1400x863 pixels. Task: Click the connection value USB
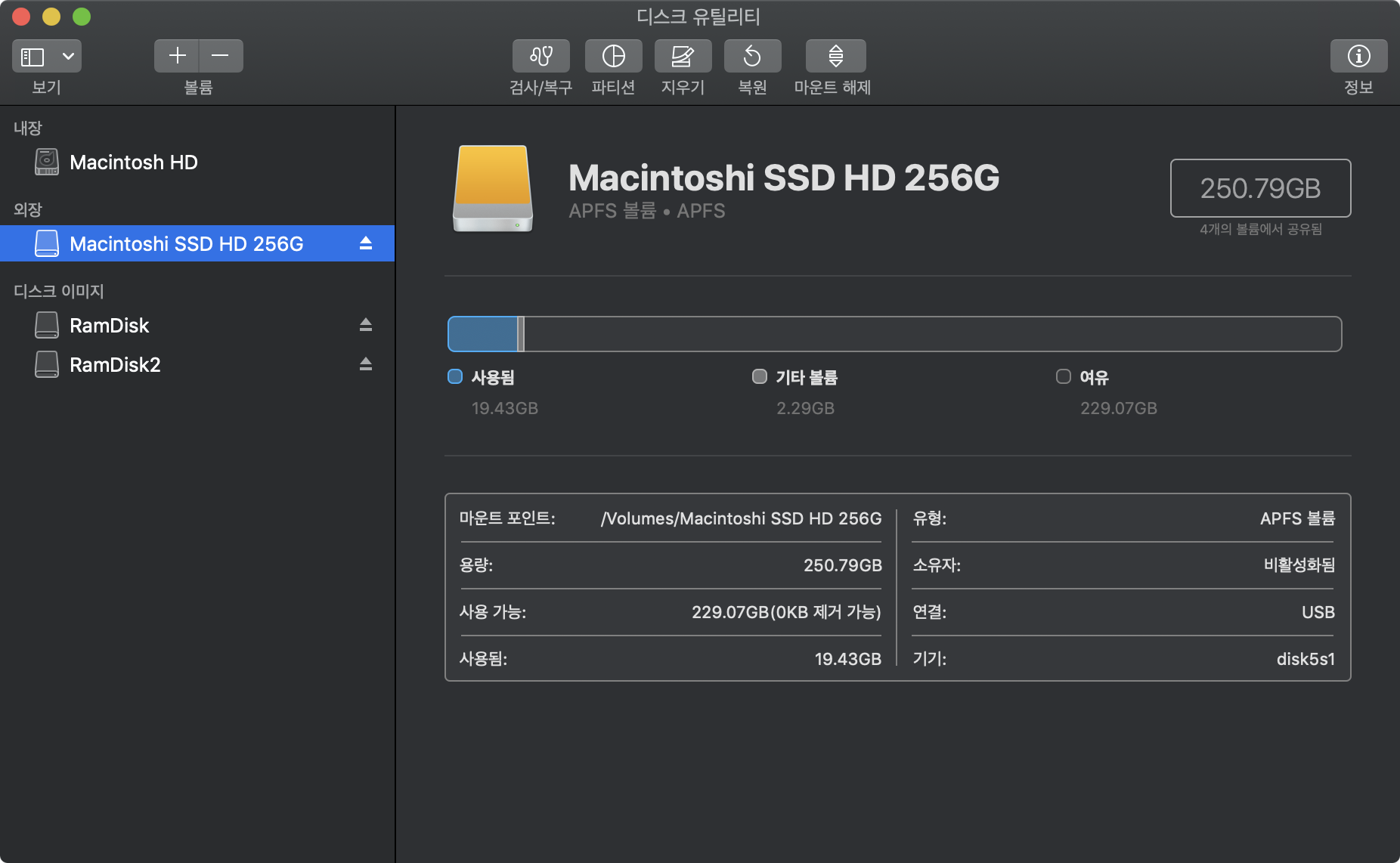point(1318,612)
